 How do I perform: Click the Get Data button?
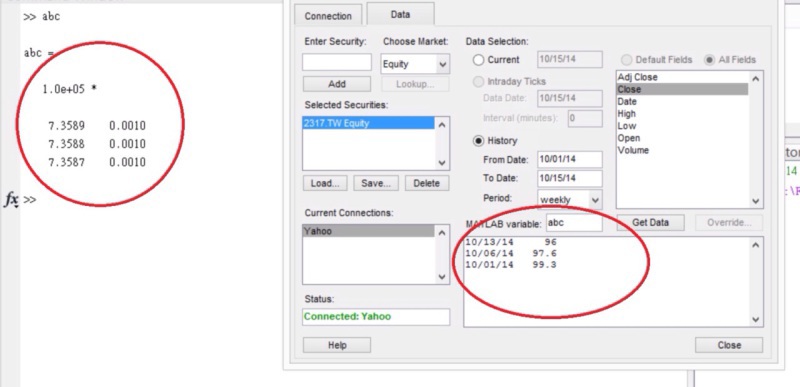point(651,223)
